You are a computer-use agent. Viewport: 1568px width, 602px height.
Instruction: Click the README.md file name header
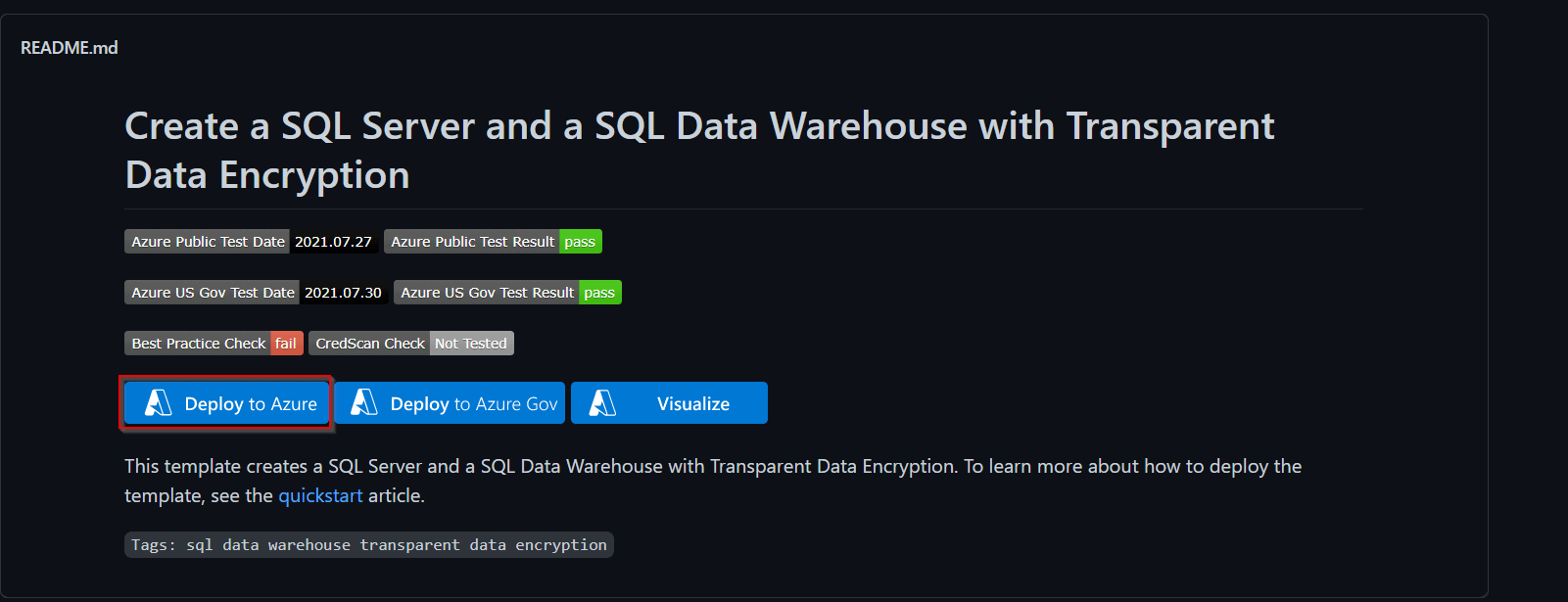click(x=70, y=48)
